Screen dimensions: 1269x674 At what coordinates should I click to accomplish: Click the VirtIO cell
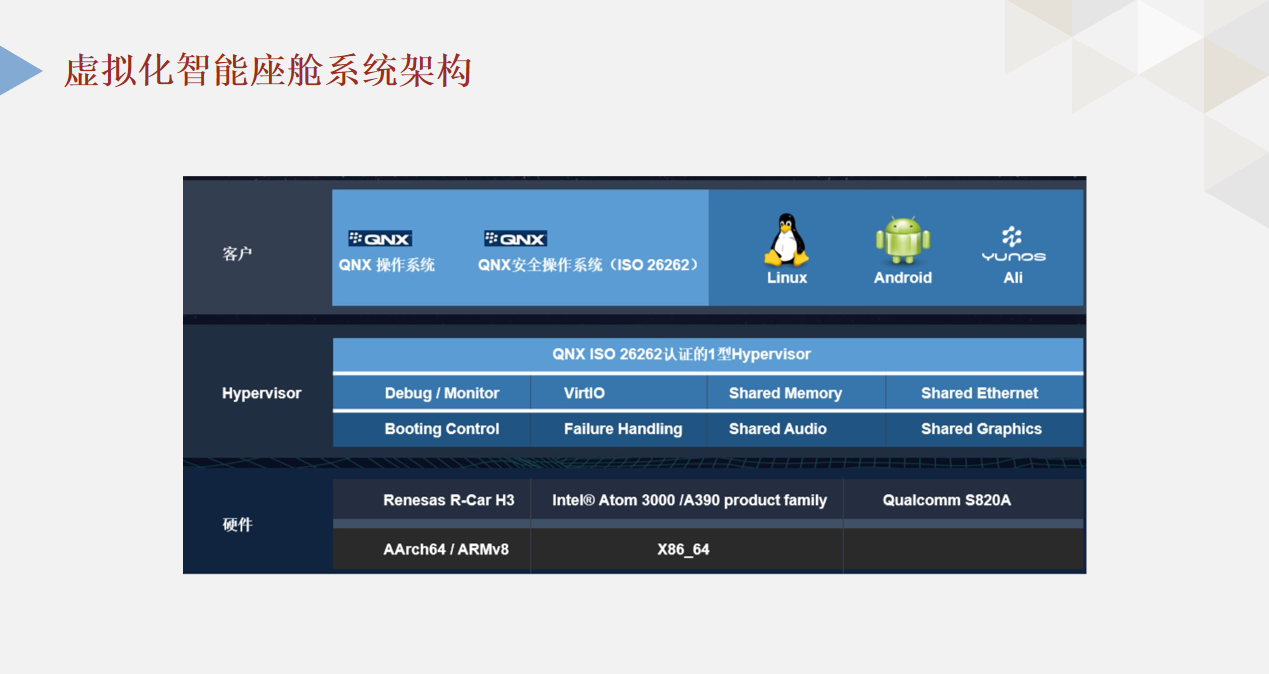tap(618, 393)
